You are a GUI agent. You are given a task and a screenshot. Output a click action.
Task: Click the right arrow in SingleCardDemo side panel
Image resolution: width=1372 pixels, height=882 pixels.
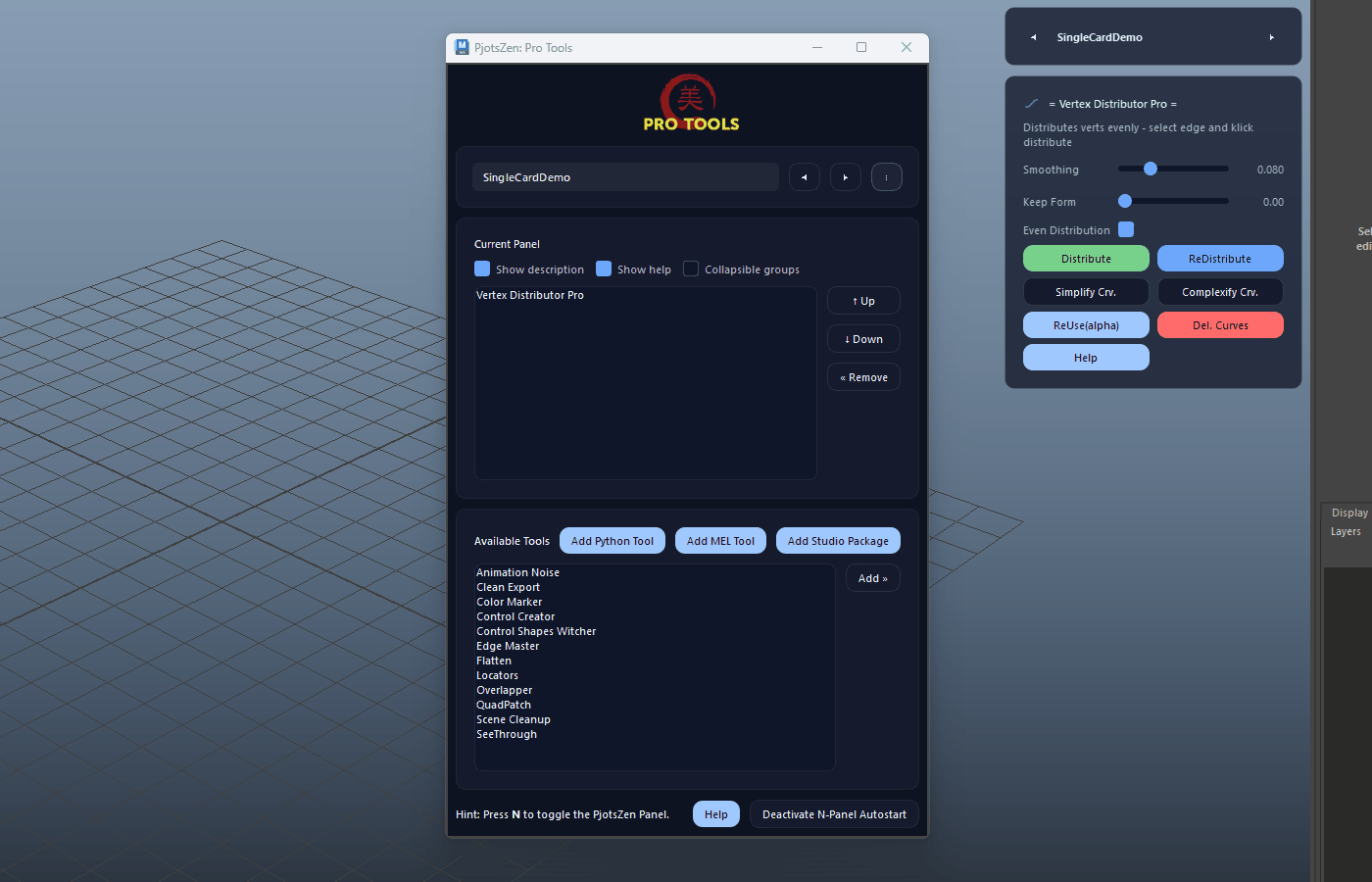point(1272,37)
